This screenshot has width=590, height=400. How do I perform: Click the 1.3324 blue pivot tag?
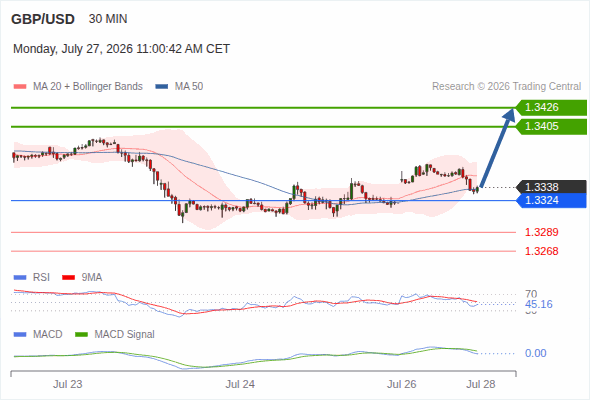(x=551, y=200)
